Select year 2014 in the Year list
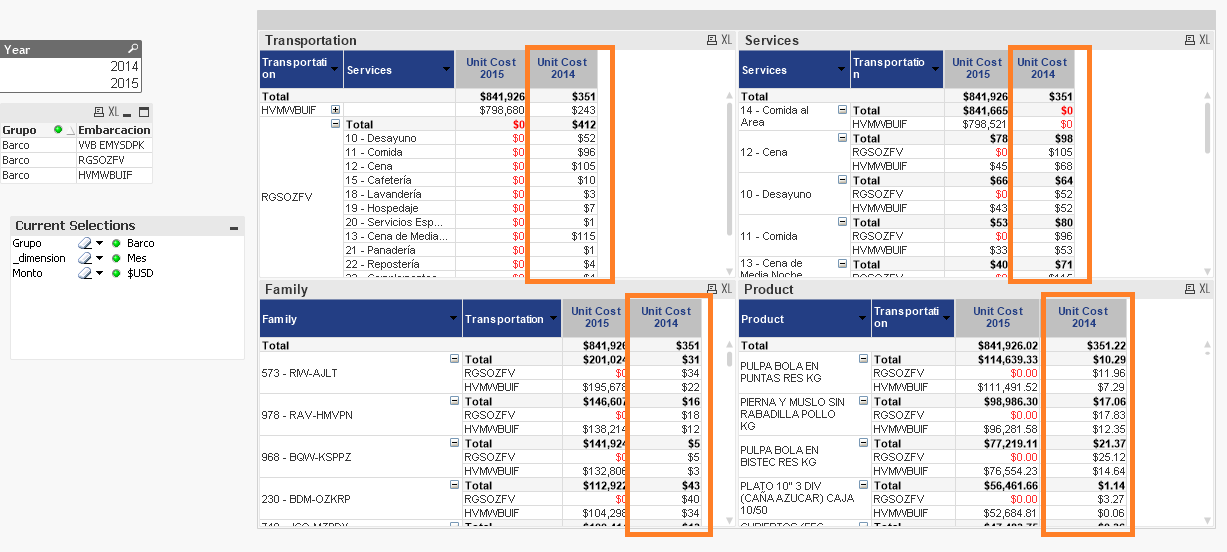Screen dimensions: 1227x552 click(70, 66)
